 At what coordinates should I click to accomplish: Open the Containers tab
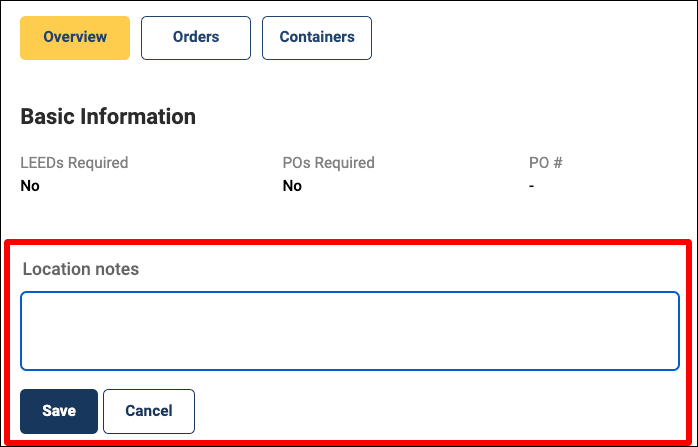tap(317, 38)
